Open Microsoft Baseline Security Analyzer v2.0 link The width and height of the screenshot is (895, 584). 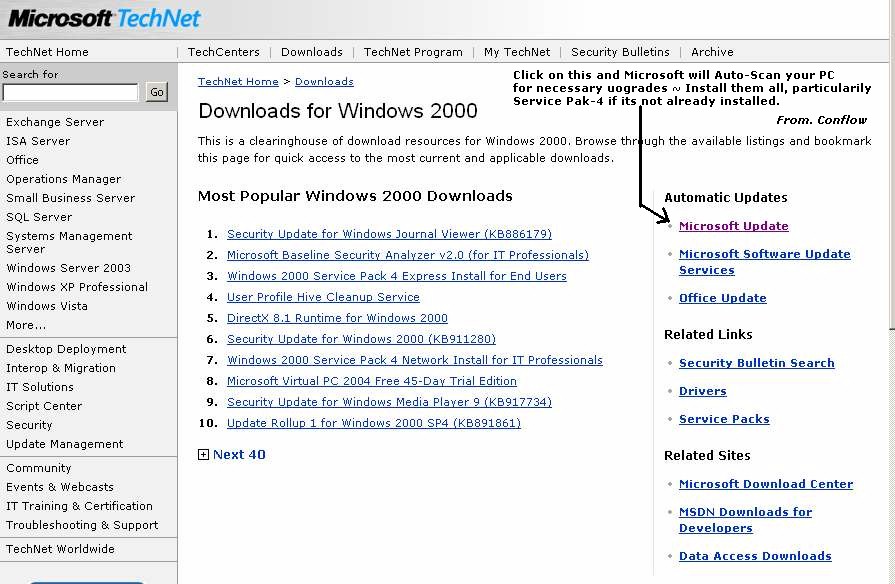[x=408, y=255]
